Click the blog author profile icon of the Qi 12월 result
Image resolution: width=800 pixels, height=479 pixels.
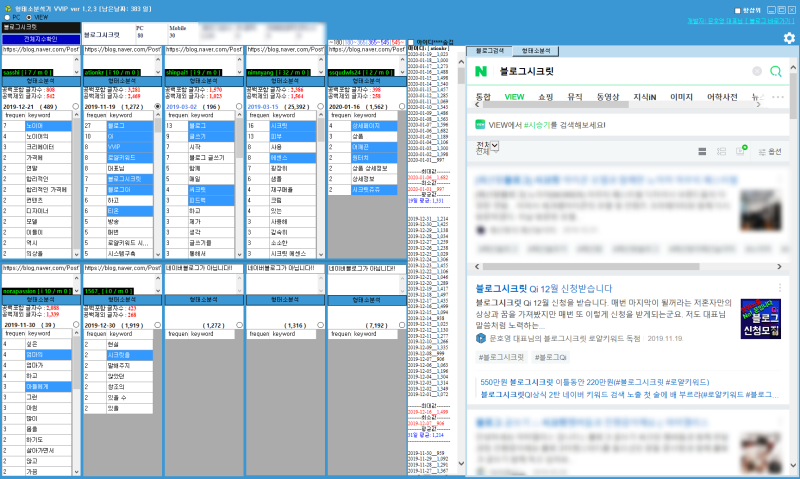[x=481, y=338]
